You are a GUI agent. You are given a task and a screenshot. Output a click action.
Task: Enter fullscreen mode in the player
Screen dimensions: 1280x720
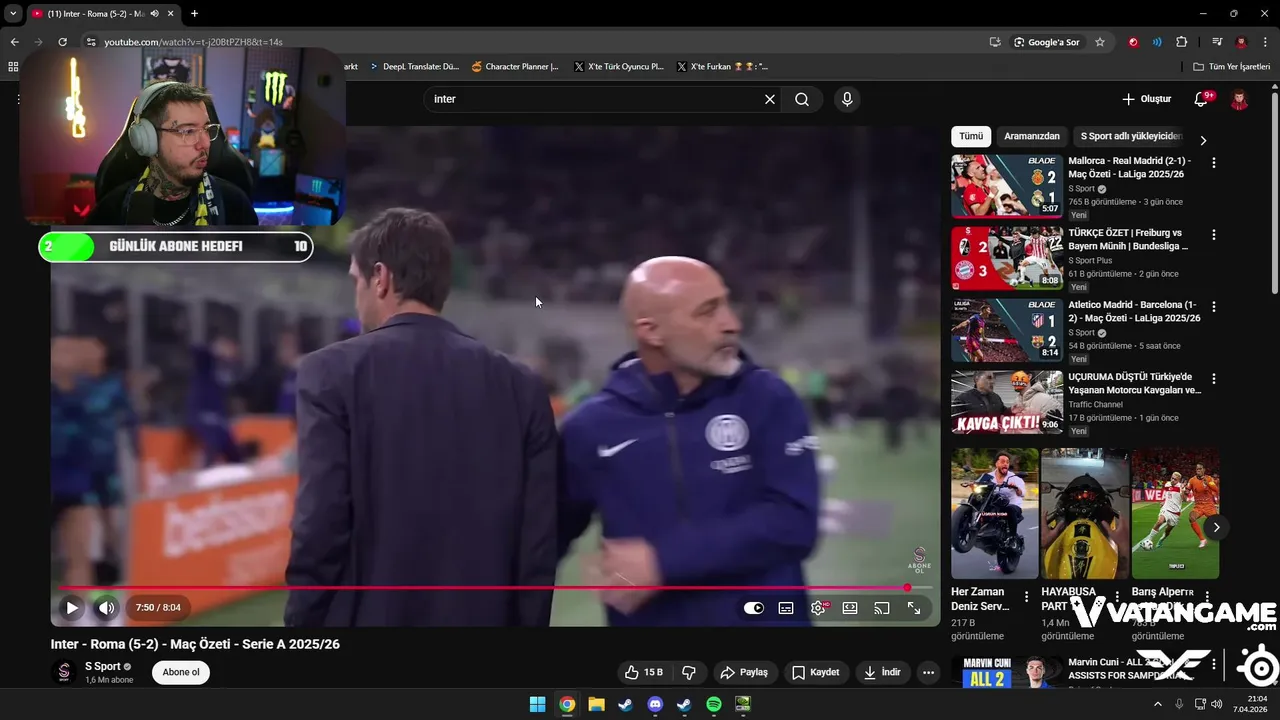tap(914, 608)
